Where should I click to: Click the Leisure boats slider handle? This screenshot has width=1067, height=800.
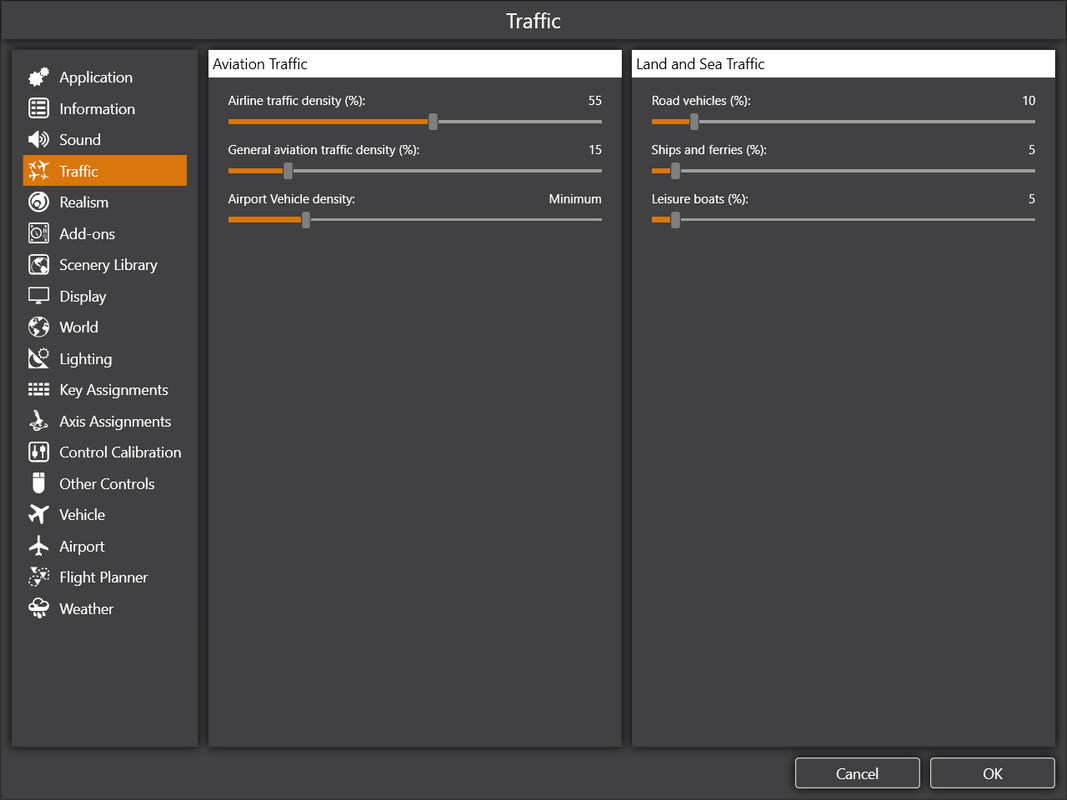pyautogui.click(x=675, y=220)
